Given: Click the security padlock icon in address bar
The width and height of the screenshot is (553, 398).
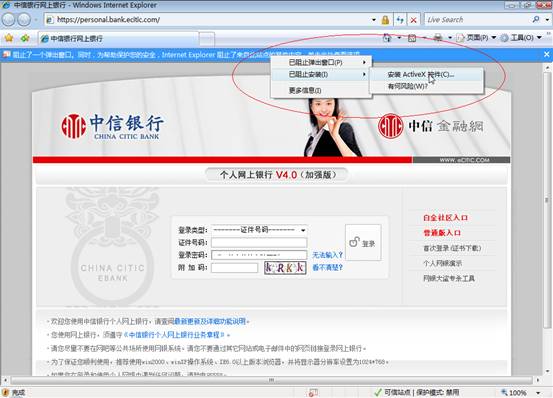Looking at the screenshot, I should [385, 20].
